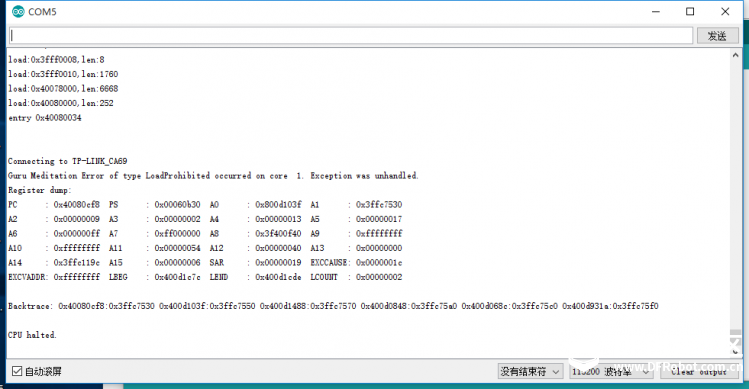This screenshot has width=749, height=389.
Task: Click the LBEG value 0x400d1c7c
Action: [178, 277]
